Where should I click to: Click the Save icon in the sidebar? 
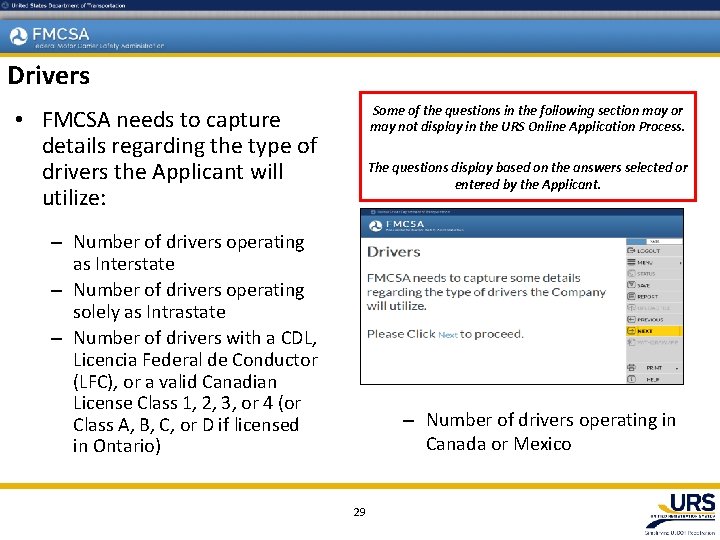(631, 285)
